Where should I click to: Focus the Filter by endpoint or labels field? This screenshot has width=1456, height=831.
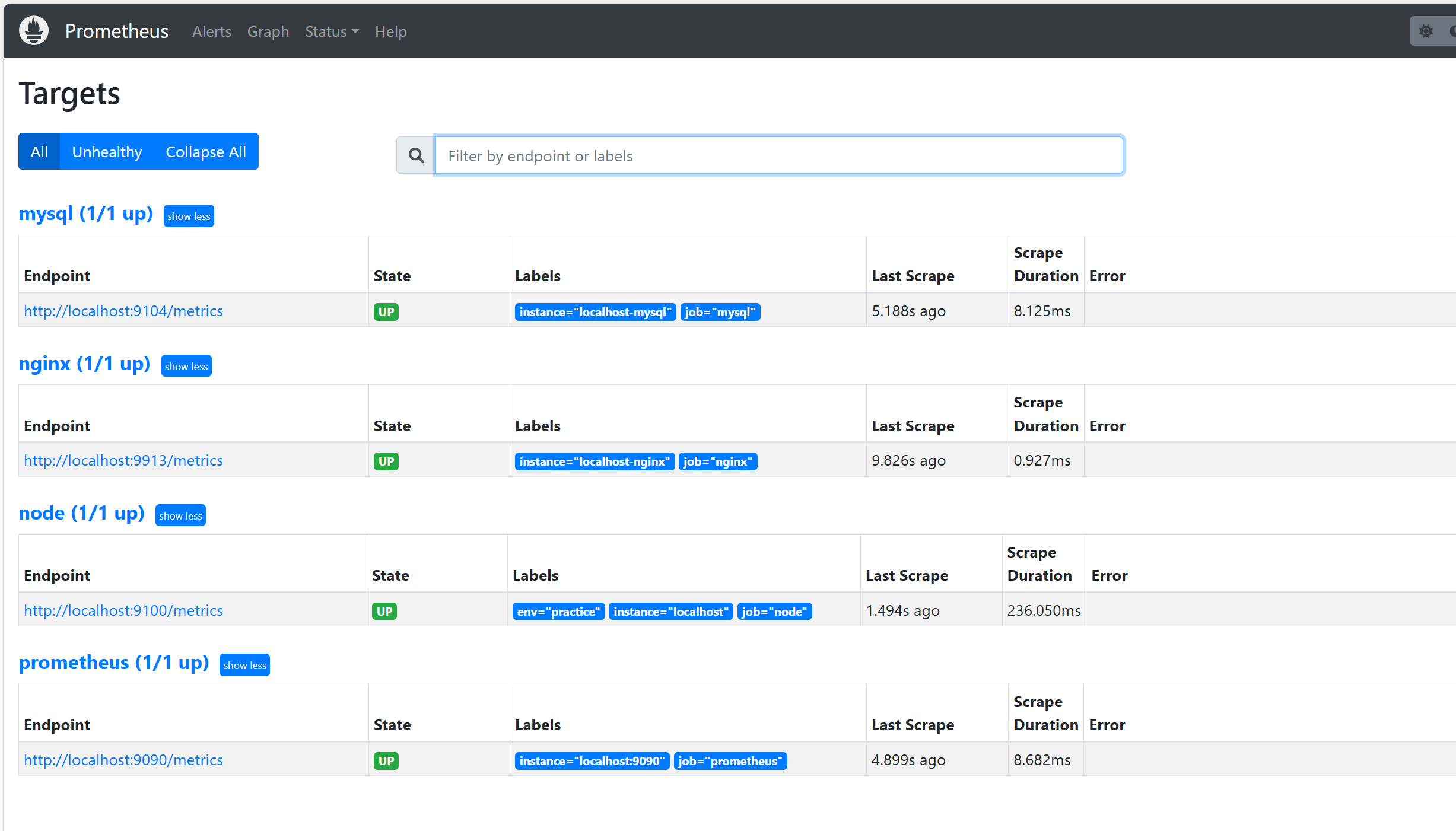(778, 155)
